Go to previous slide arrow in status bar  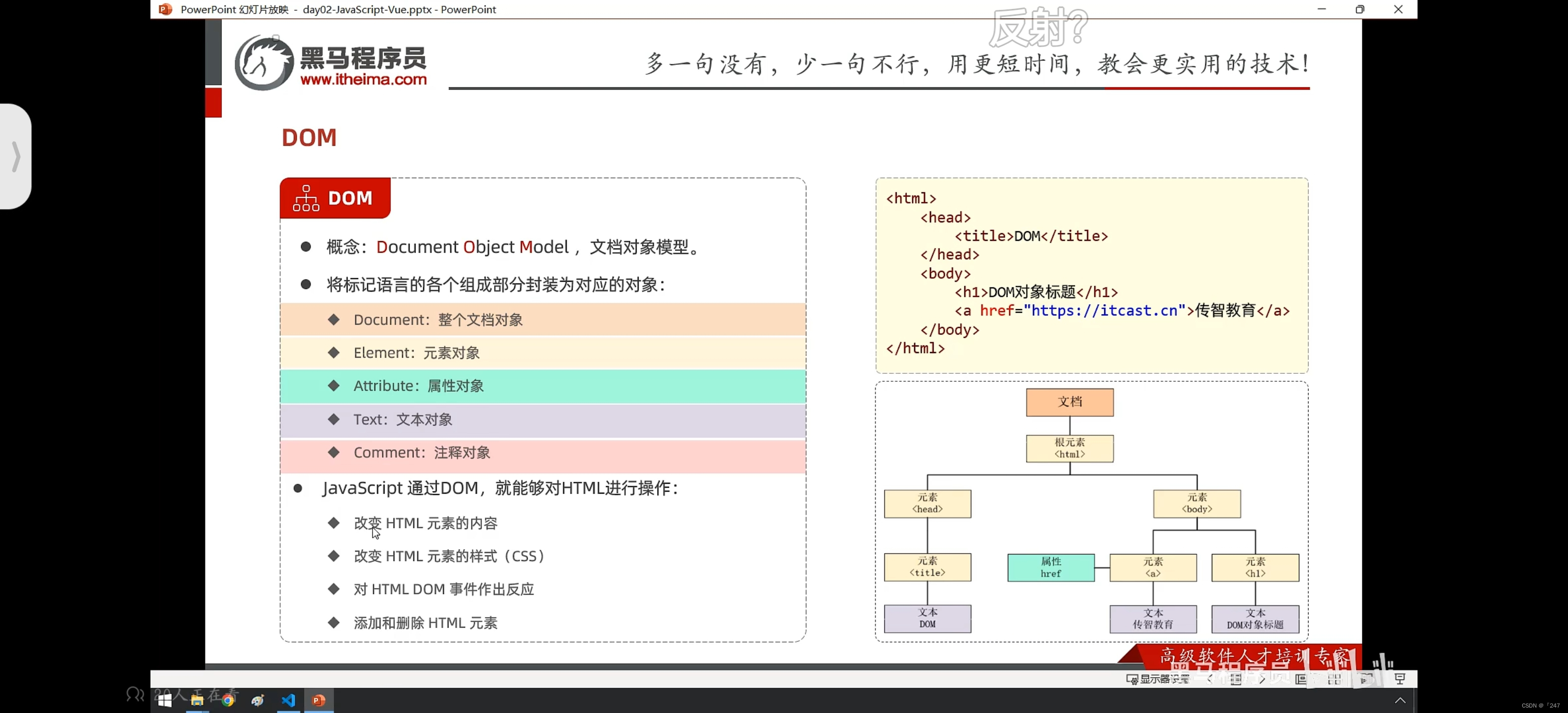tap(1210, 679)
